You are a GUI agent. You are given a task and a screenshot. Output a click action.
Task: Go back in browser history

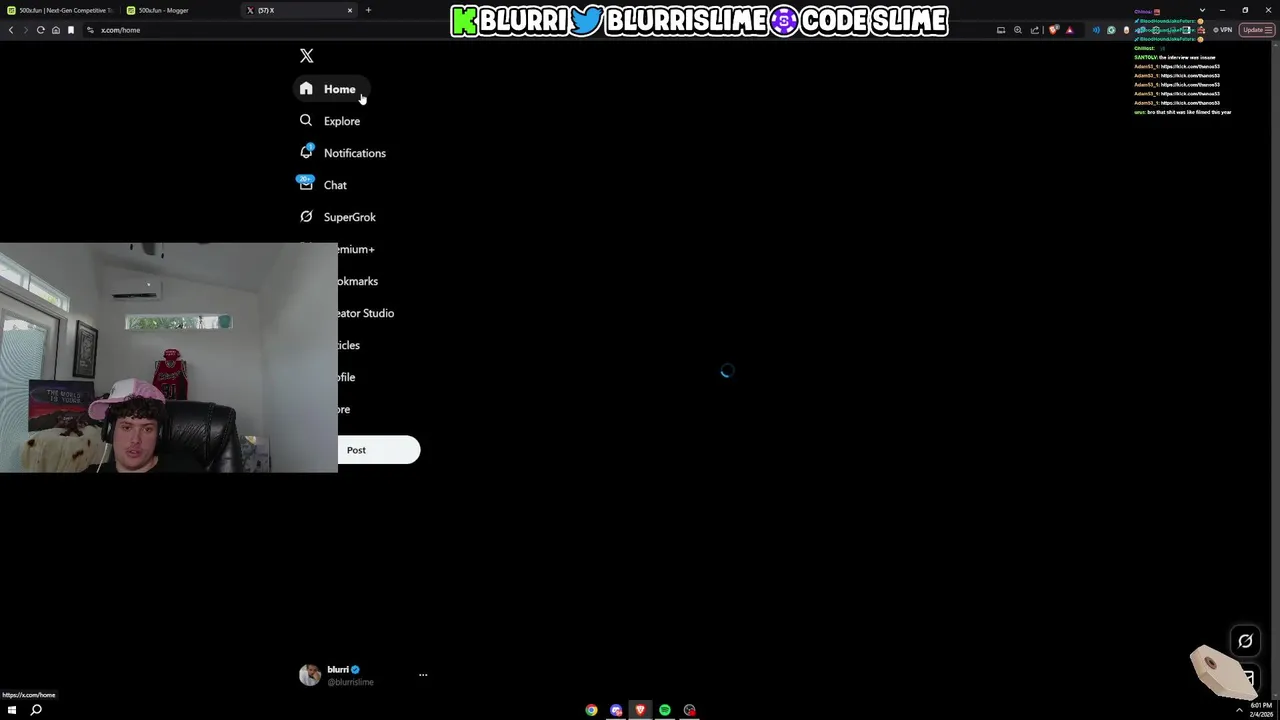[11, 30]
